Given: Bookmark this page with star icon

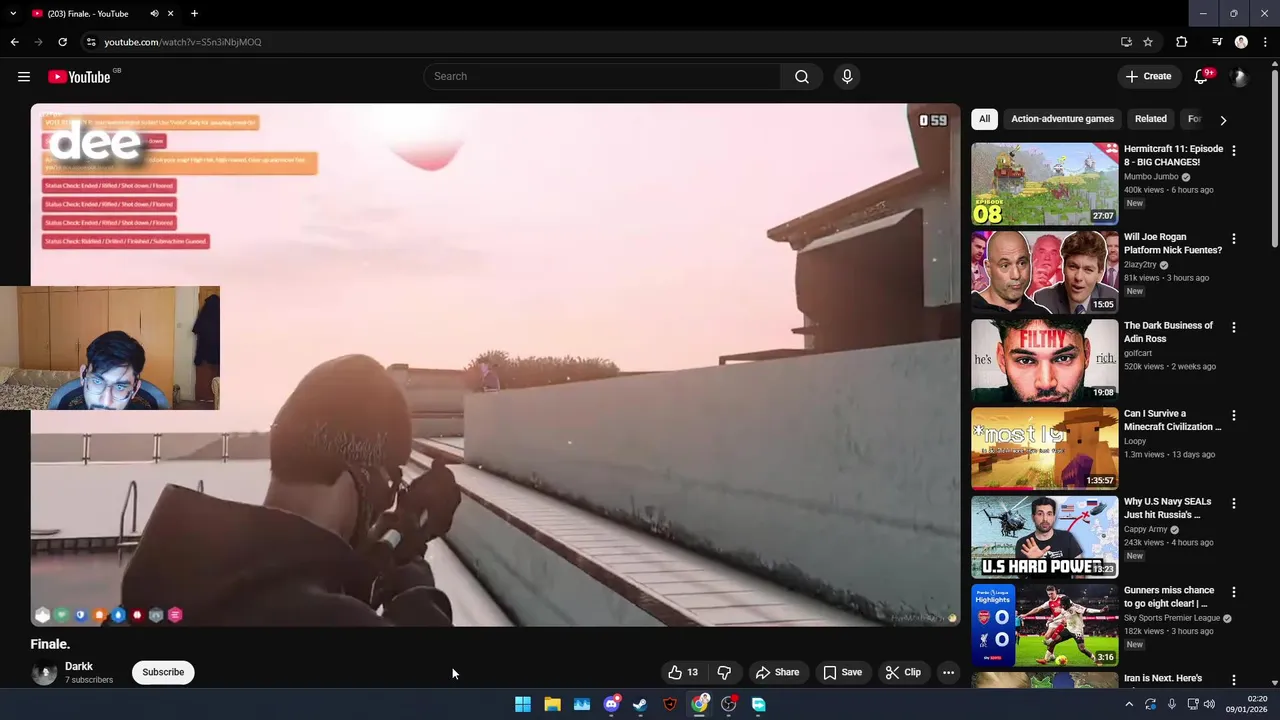Looking at the screenshot, I should point(1148,42).
